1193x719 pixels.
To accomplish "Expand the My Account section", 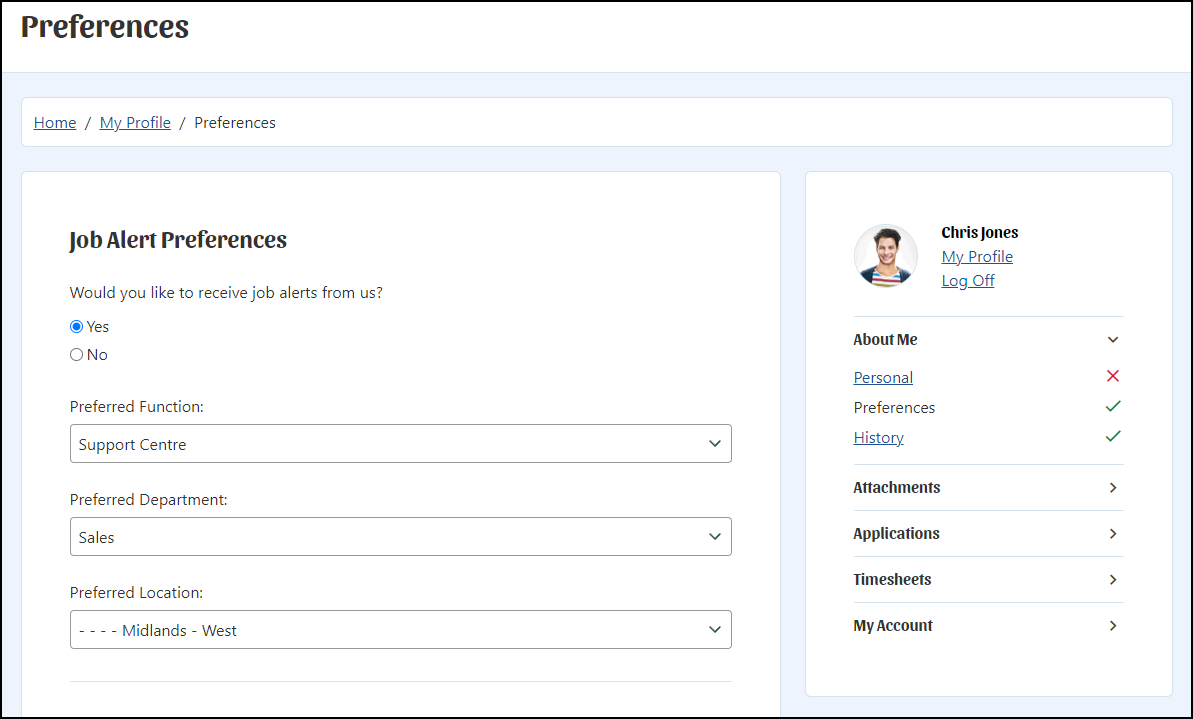I will pyautogui.click(x=1112, y=625).
